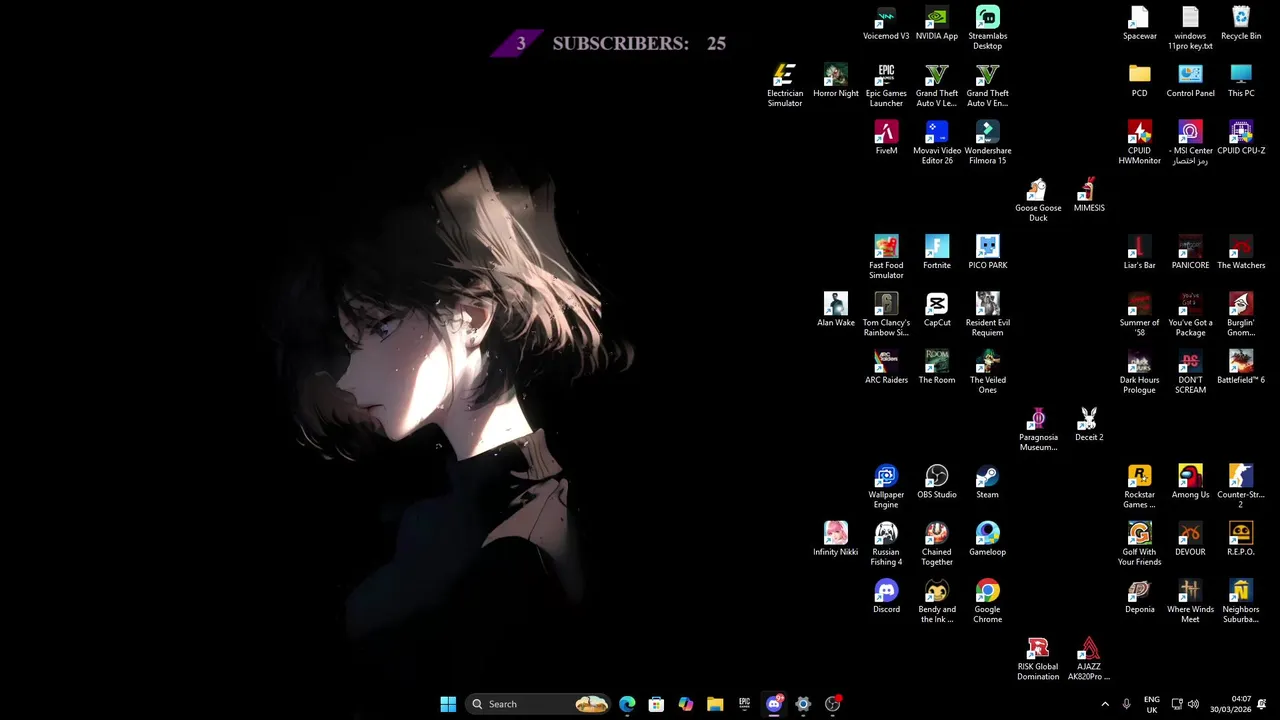This screenshot has height=720, width=1280.
Task: Select the Streamlabs Desktop icon
Action: point(987,28)
